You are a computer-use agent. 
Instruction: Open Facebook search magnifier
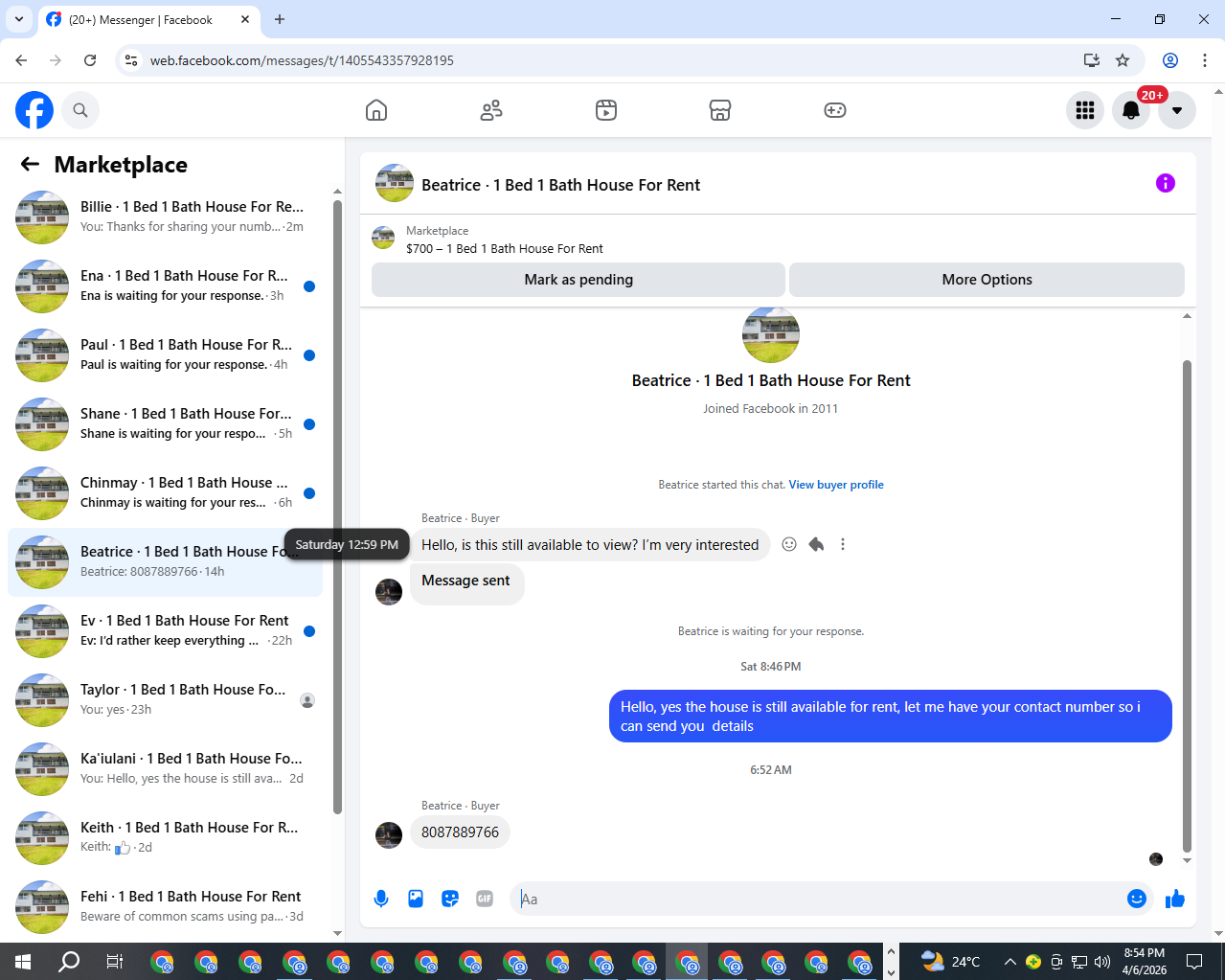click(x=80, y=110)
